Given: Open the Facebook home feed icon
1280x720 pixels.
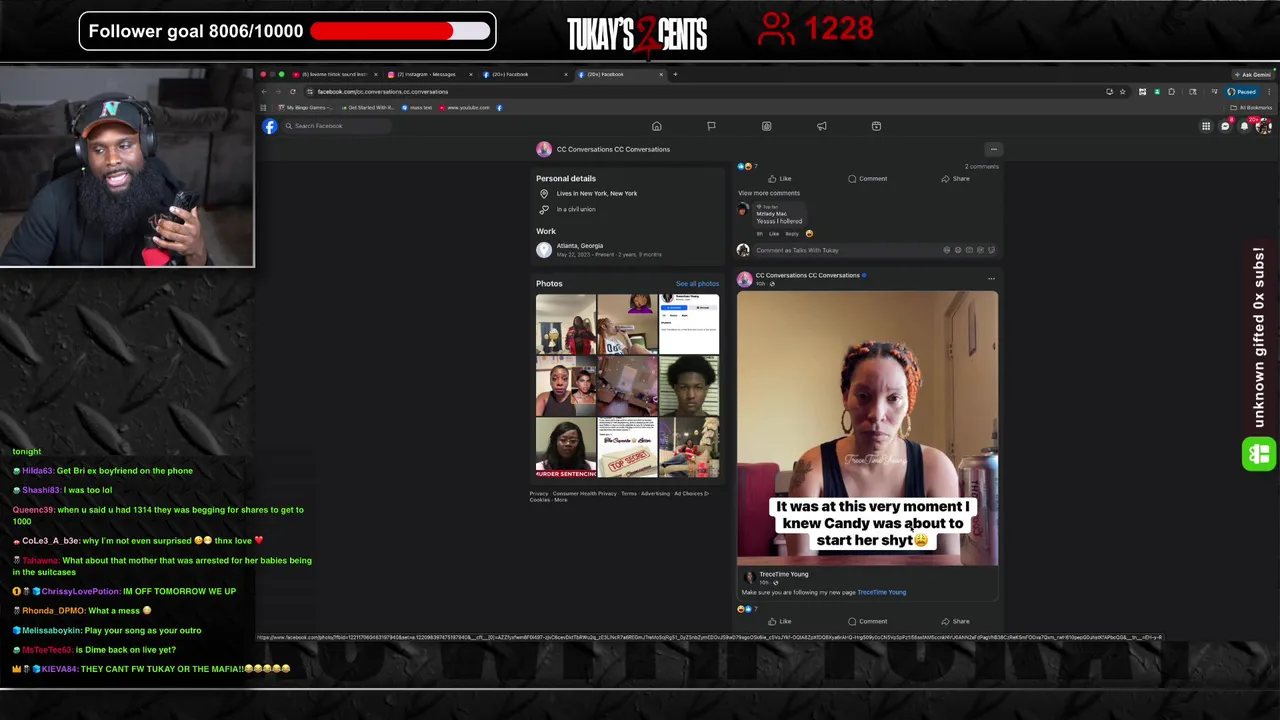Looking at the screenshot, I should [657, 126].
